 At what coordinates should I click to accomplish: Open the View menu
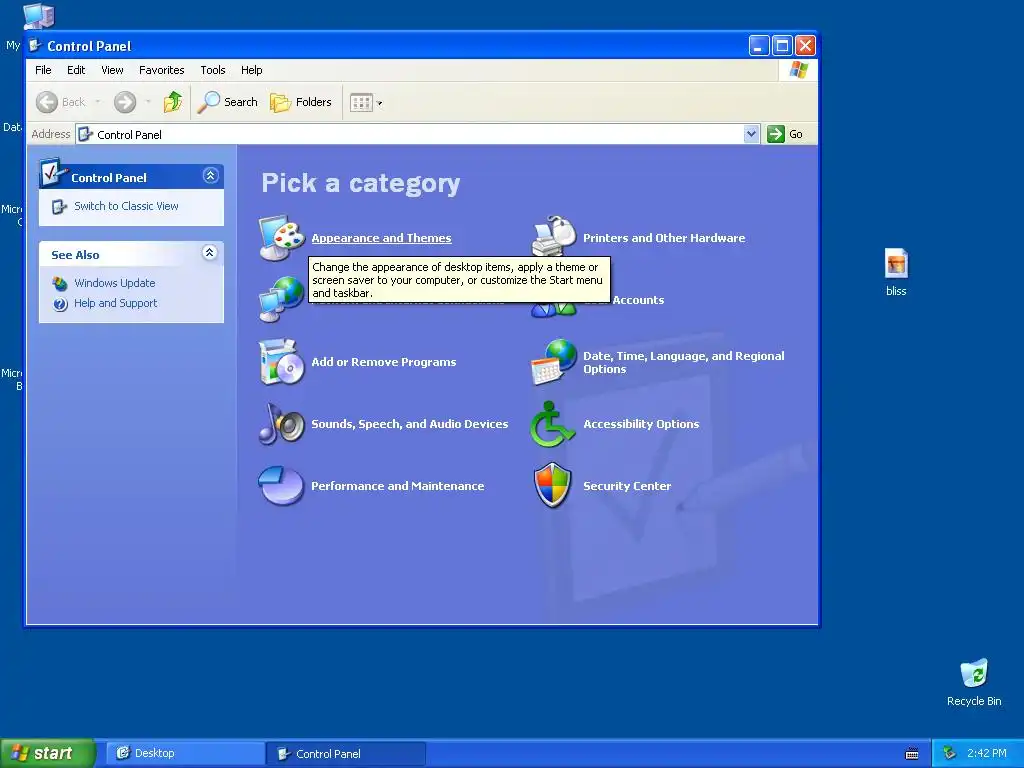coord(112,70)
